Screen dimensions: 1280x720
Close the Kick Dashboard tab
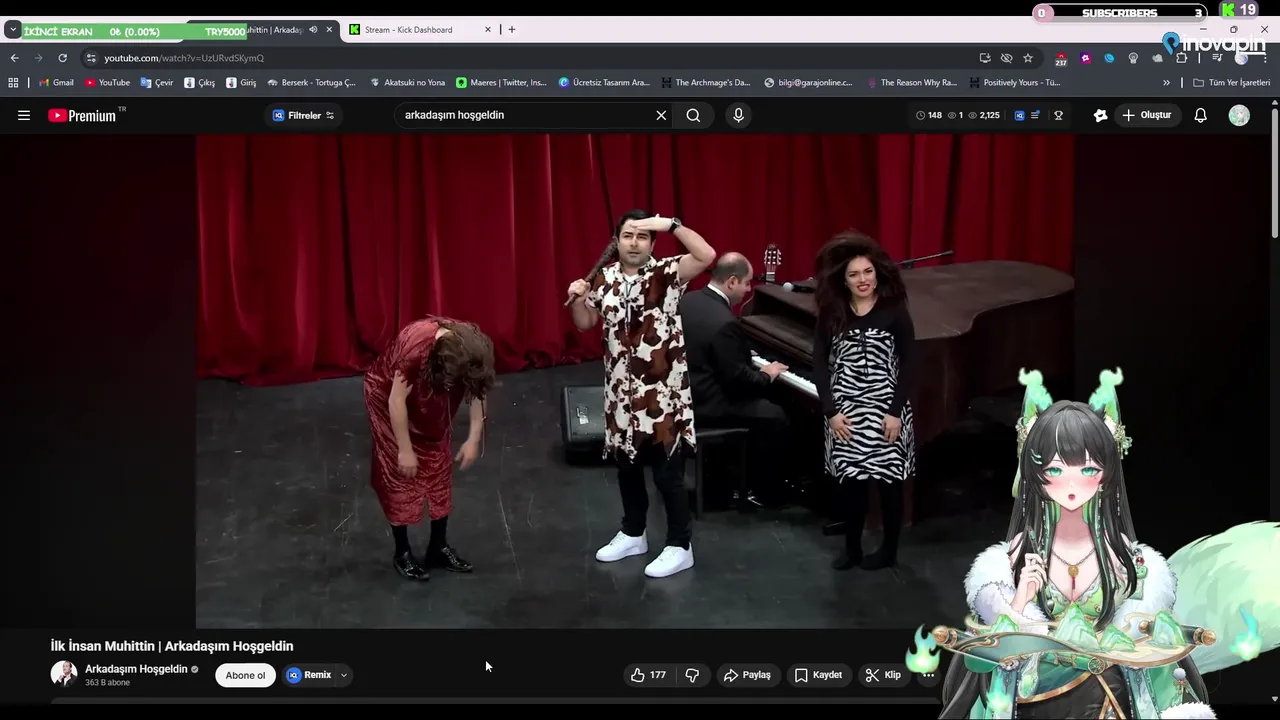point(488,30)
